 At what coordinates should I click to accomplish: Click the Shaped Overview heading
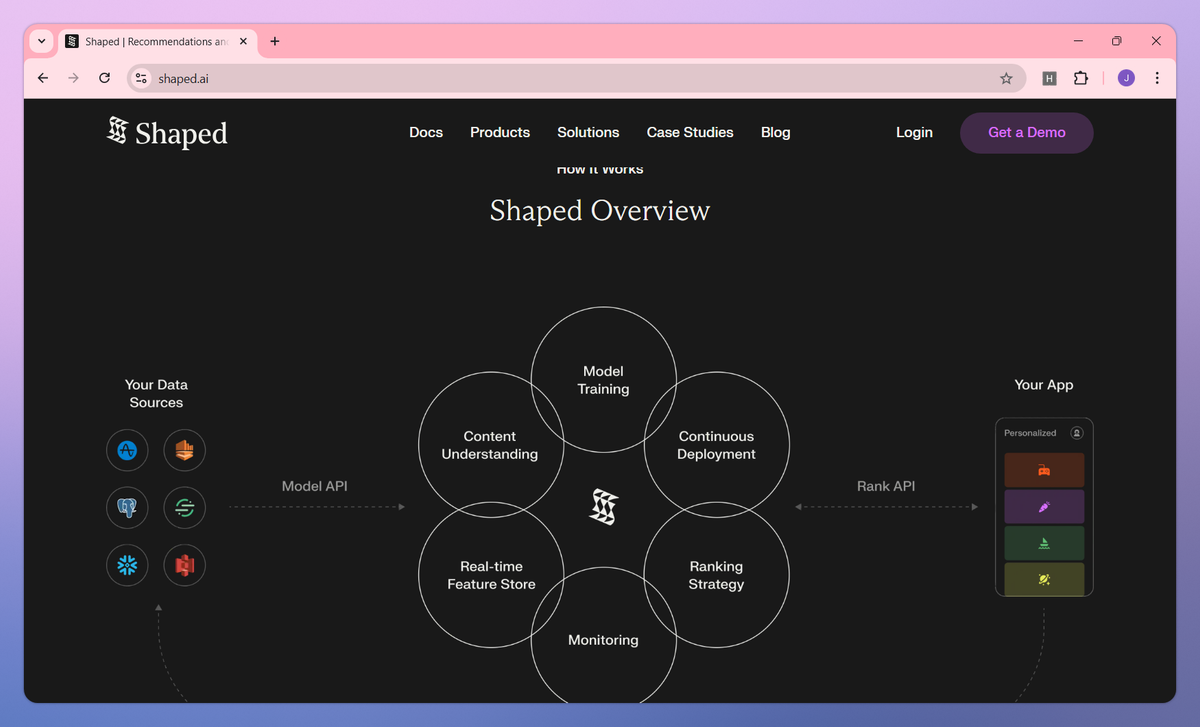[x=600, y=210]
